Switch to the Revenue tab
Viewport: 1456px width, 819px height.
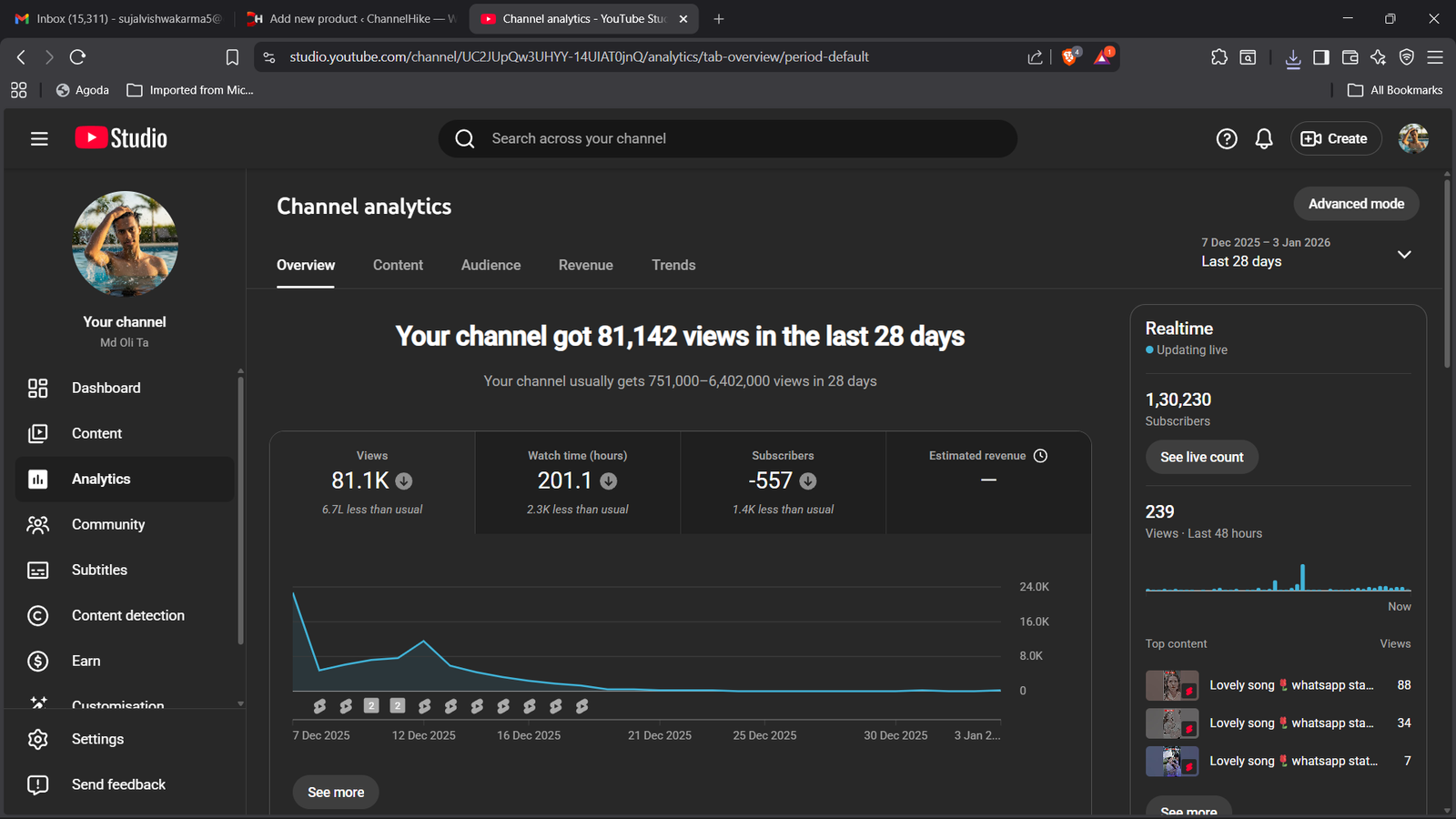pyautogui.click(x=585, y=265)
